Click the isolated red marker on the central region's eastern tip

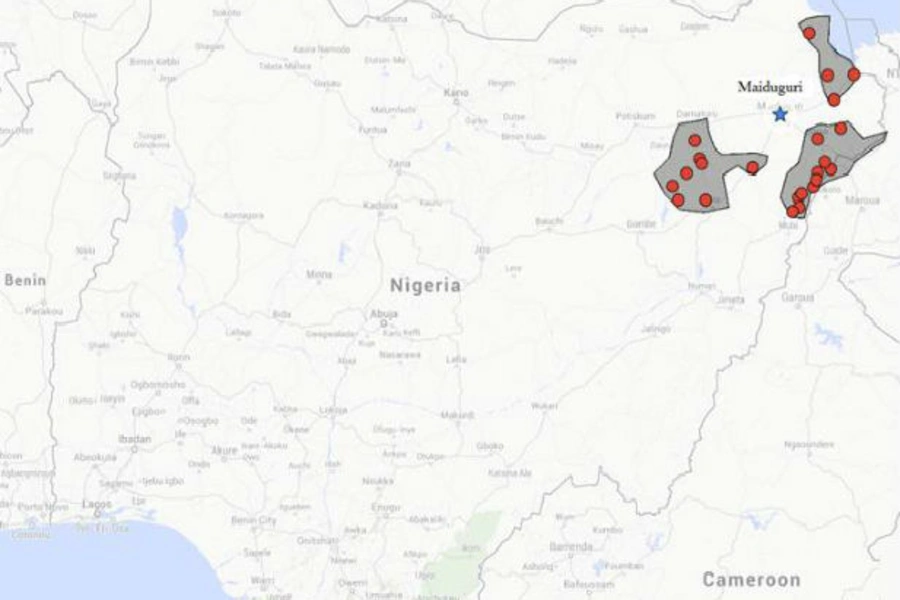(x=752, y=168)
